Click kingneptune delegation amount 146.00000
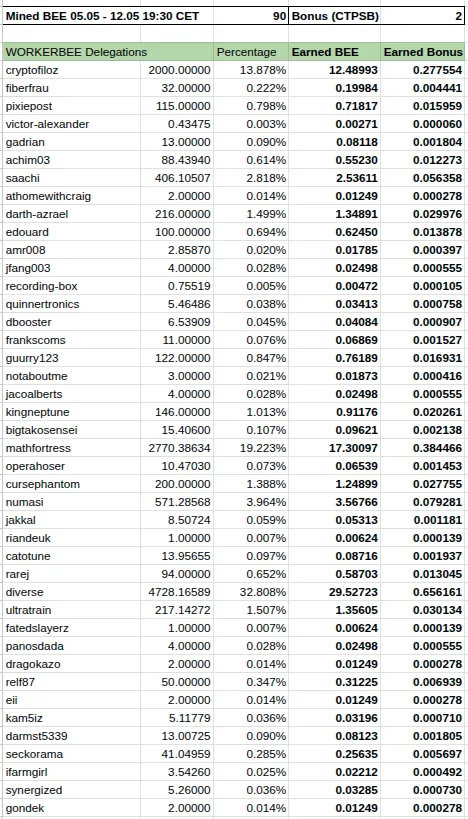Image resolution: width=468 pixels, height=819 pixels. (x=178, y=412)
